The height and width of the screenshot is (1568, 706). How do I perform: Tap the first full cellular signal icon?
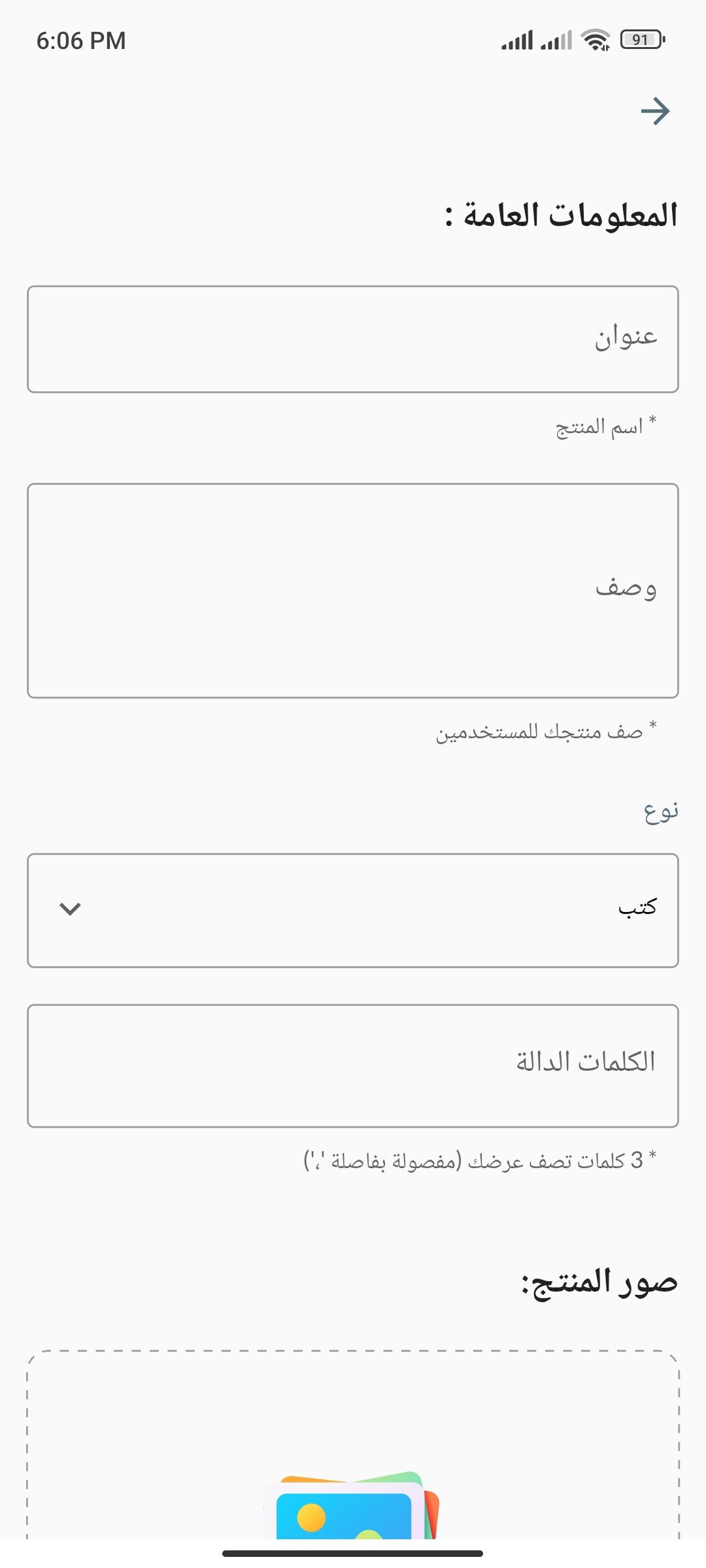point(517,41)
